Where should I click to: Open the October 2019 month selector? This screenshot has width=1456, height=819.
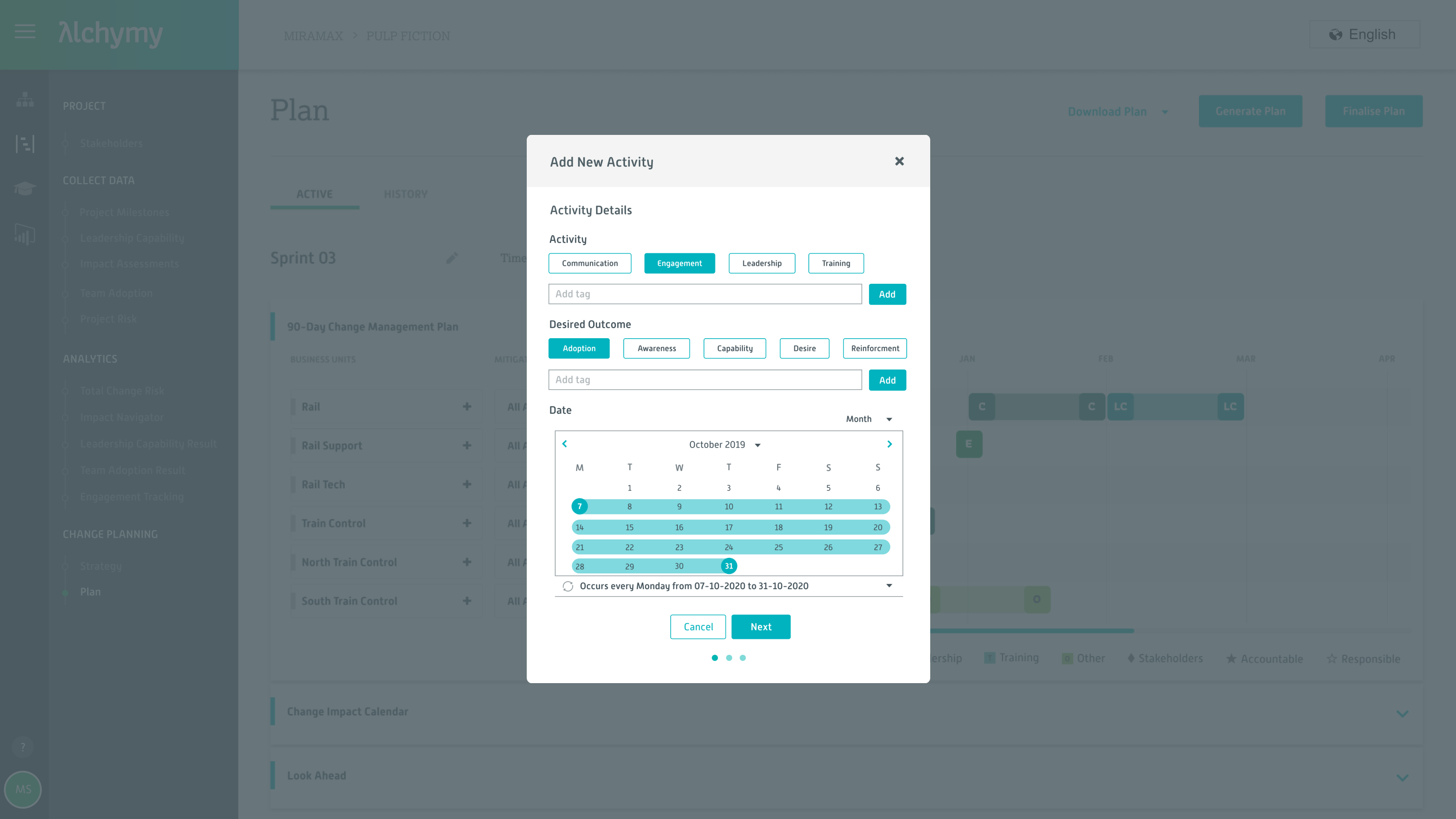(724, 445)
